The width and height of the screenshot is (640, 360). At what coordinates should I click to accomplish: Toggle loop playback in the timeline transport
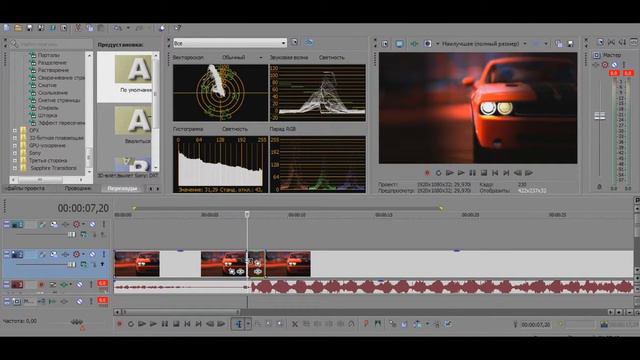tap(131, 324)
